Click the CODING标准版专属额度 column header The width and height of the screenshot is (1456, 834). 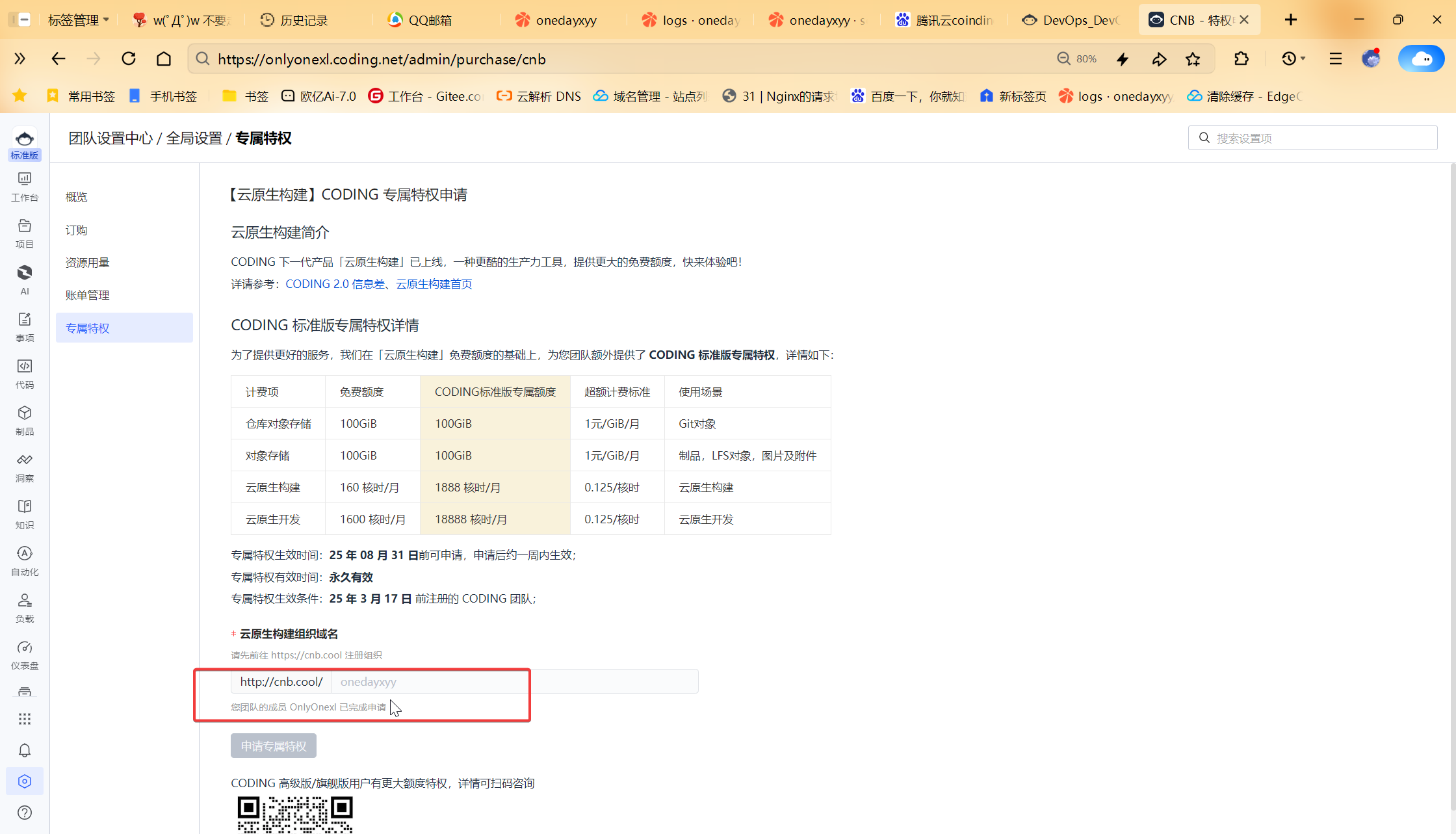click(x=495, y=392)
